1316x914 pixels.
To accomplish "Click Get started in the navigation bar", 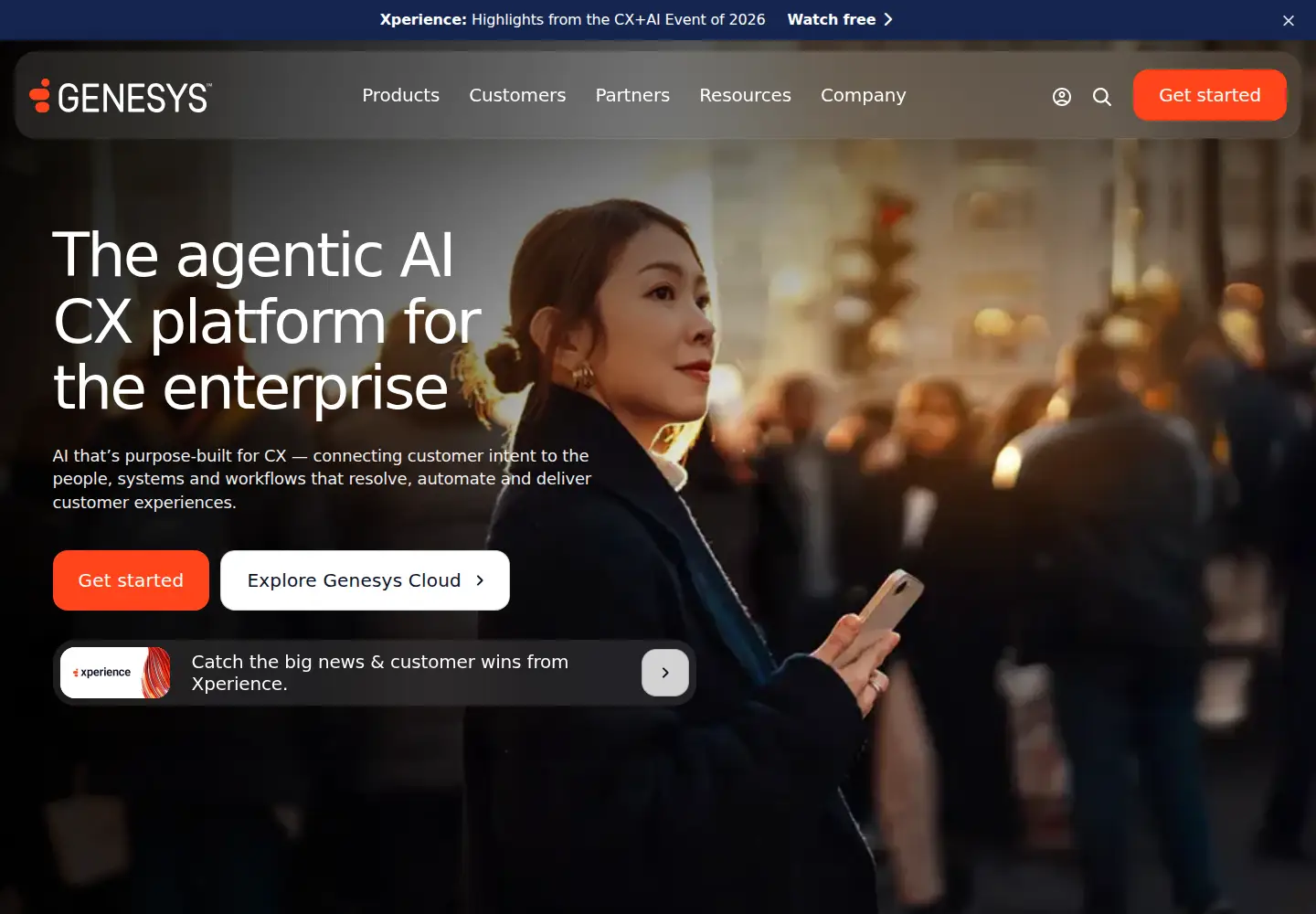I will click(1210, 95).
